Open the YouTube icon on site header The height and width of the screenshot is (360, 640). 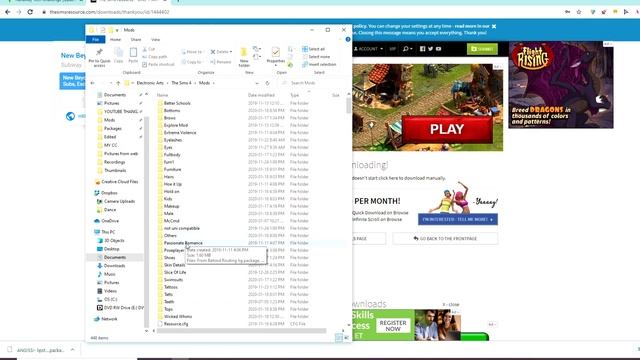tap(438, 49)
